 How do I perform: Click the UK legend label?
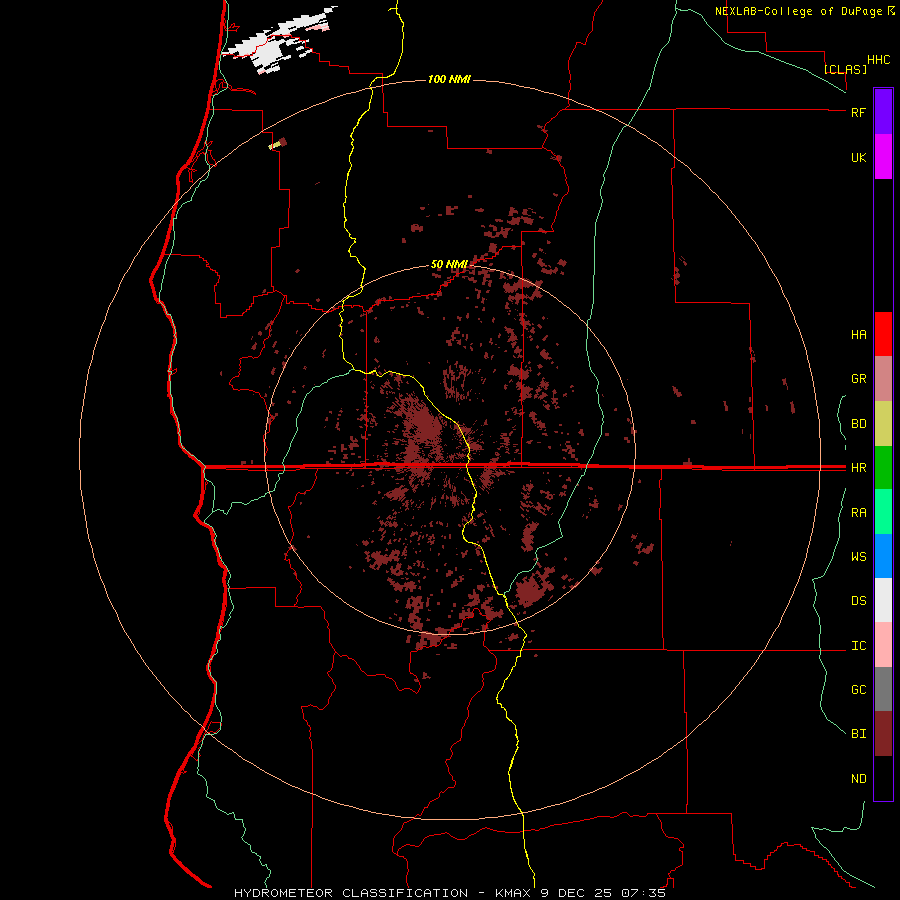click(858, 157)
